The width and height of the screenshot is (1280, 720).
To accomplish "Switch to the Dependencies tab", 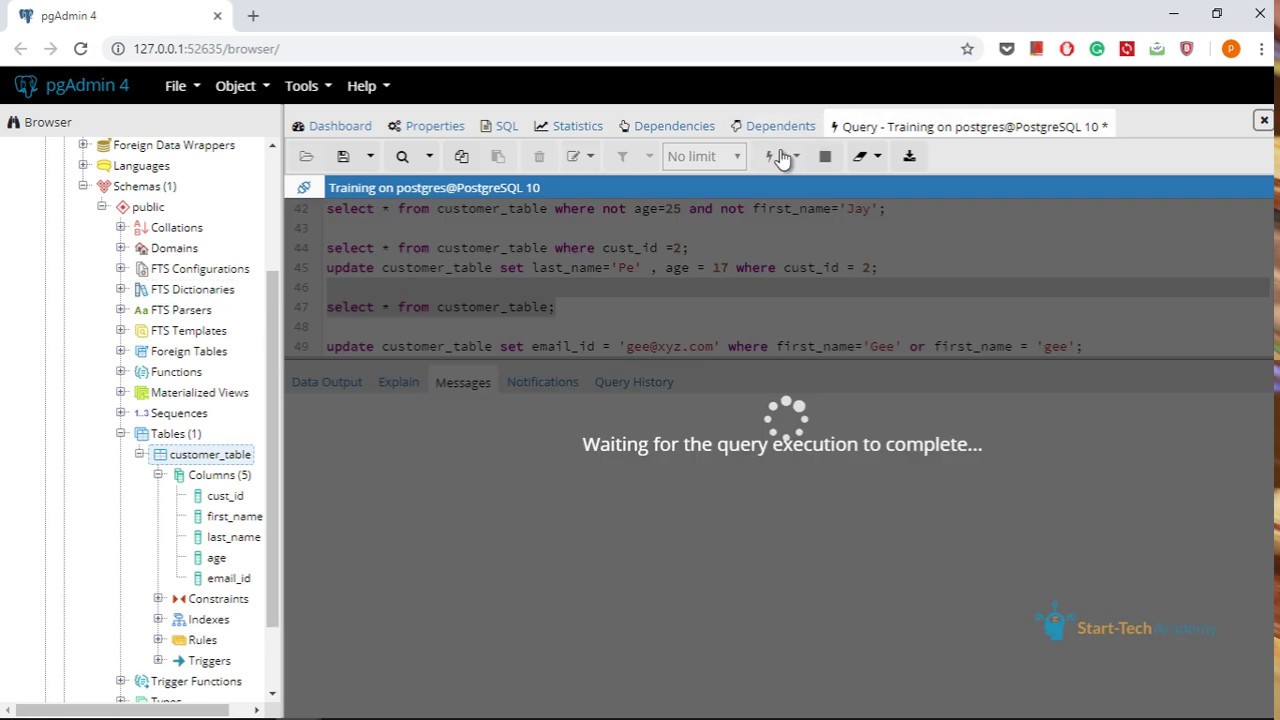I will (666, 126).
